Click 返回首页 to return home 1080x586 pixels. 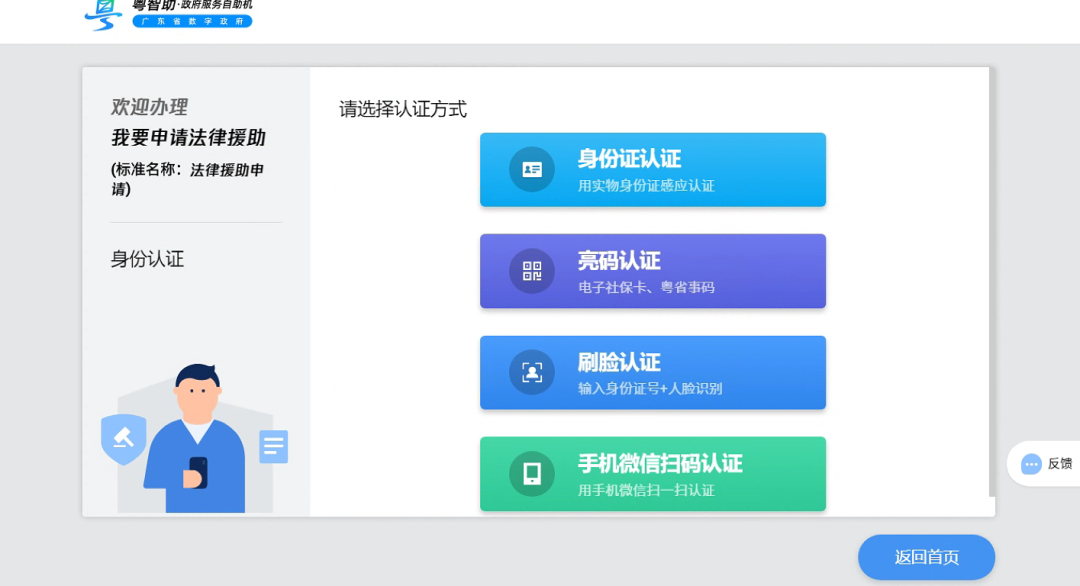926,557
